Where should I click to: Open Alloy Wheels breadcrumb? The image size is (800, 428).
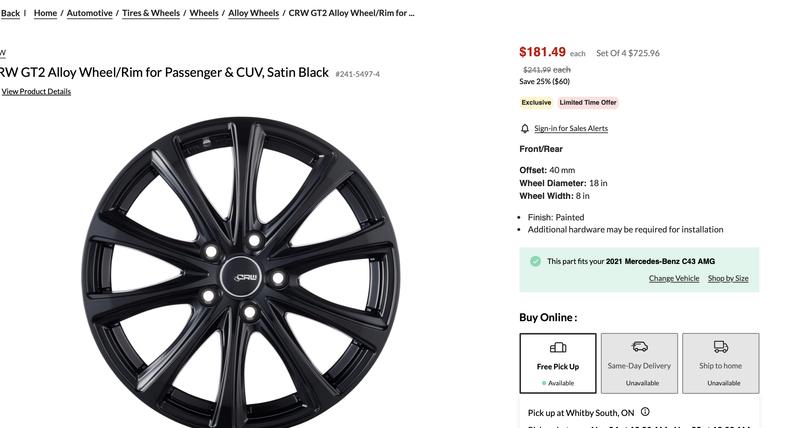(254, 13)
